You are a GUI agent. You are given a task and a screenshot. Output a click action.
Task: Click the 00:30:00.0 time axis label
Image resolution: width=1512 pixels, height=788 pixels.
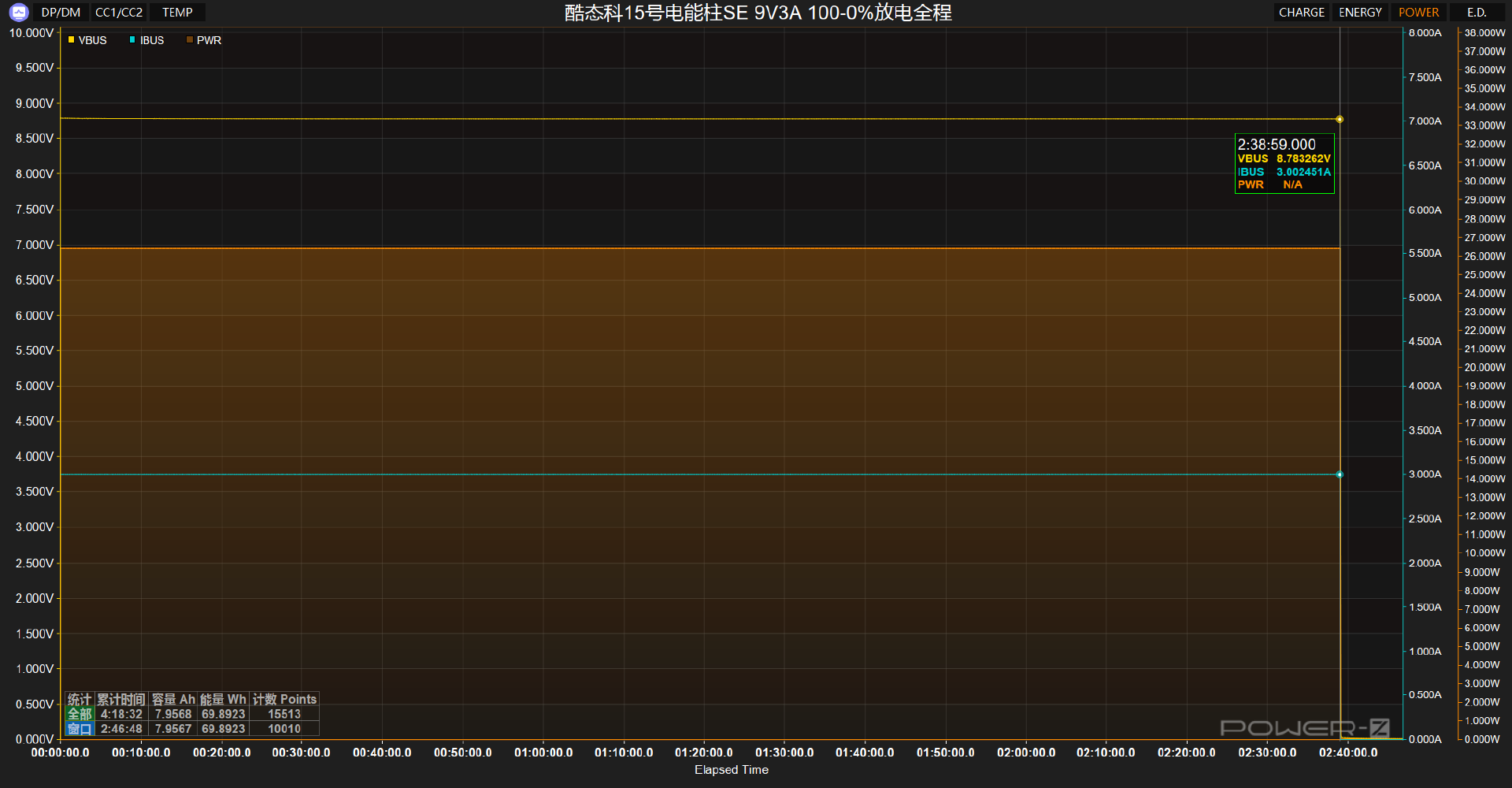coord(301,753)
